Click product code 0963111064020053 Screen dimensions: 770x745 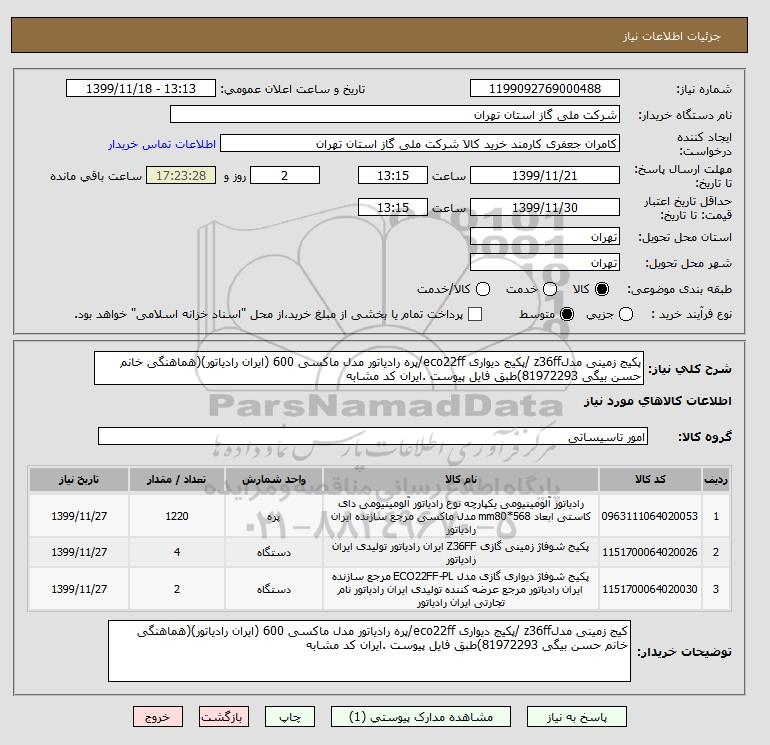[650, 517]
